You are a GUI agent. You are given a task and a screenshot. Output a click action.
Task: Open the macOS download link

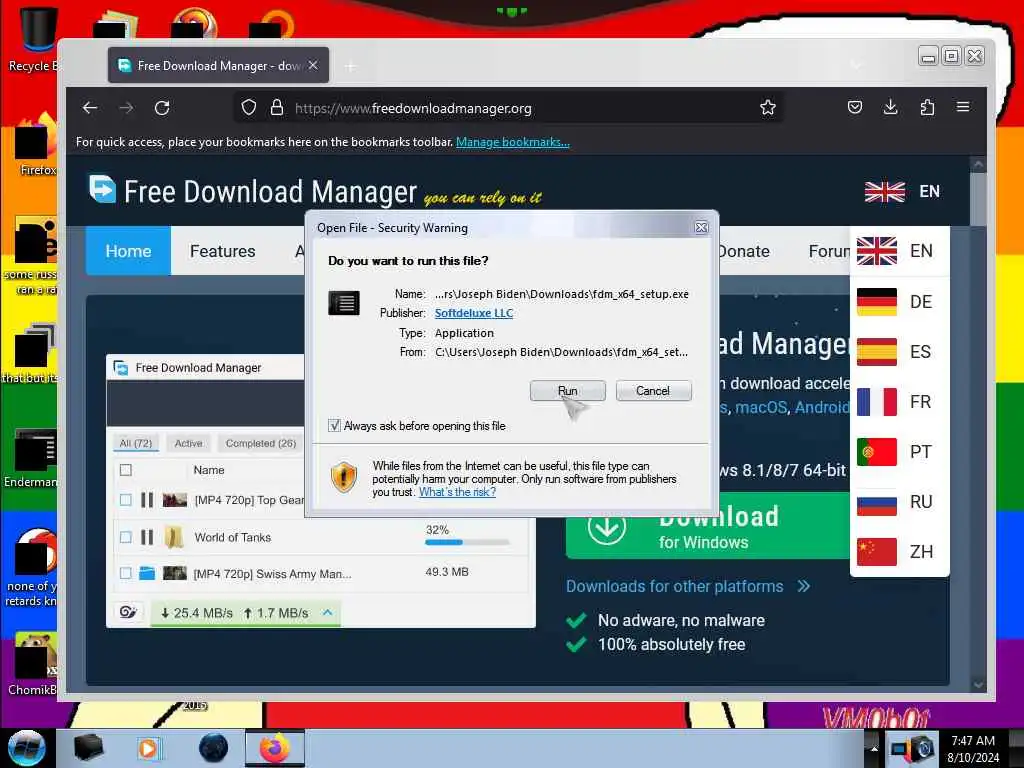point(761,408)
